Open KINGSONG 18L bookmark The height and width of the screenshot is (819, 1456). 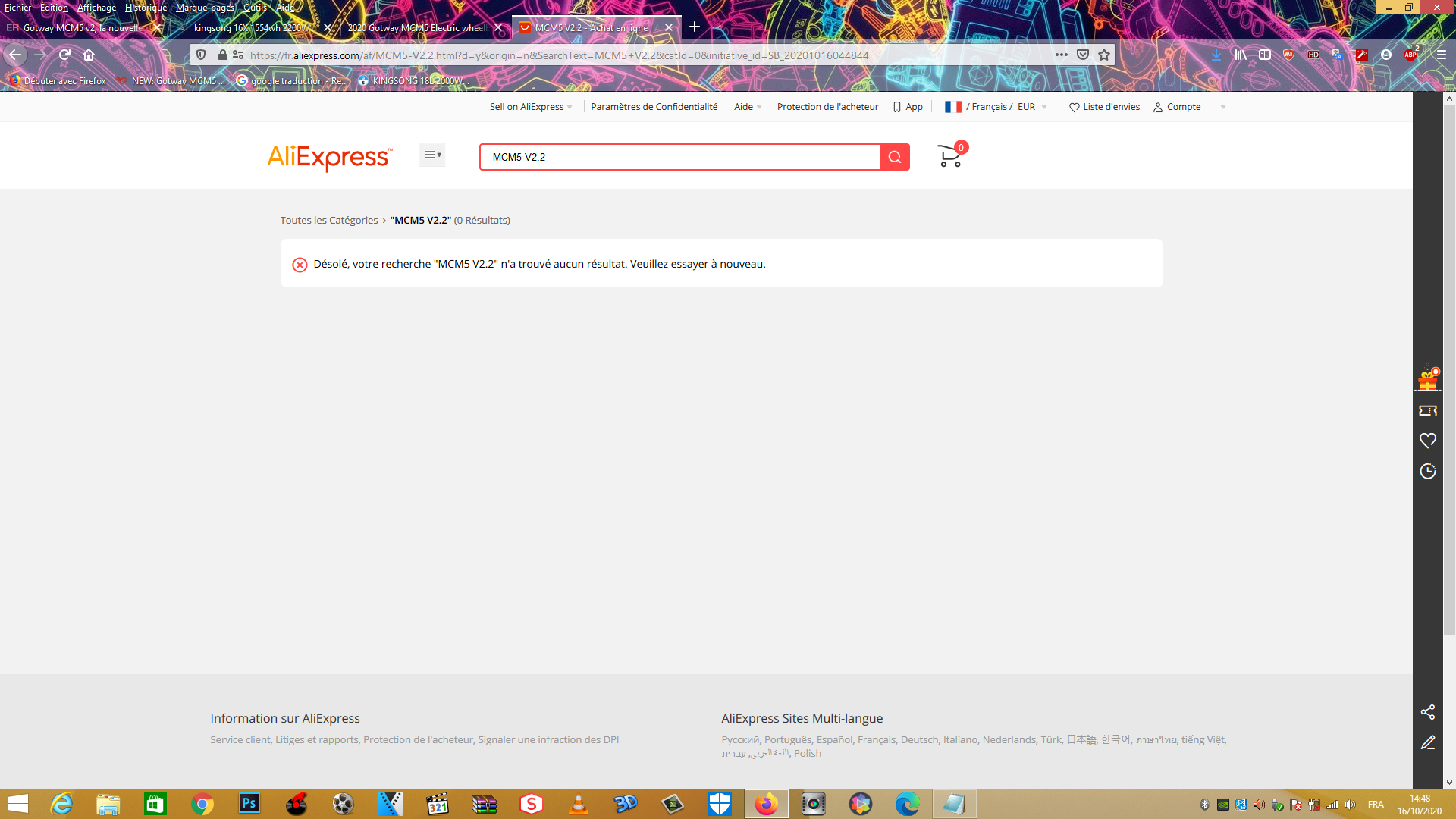click(x=414, y=80)
